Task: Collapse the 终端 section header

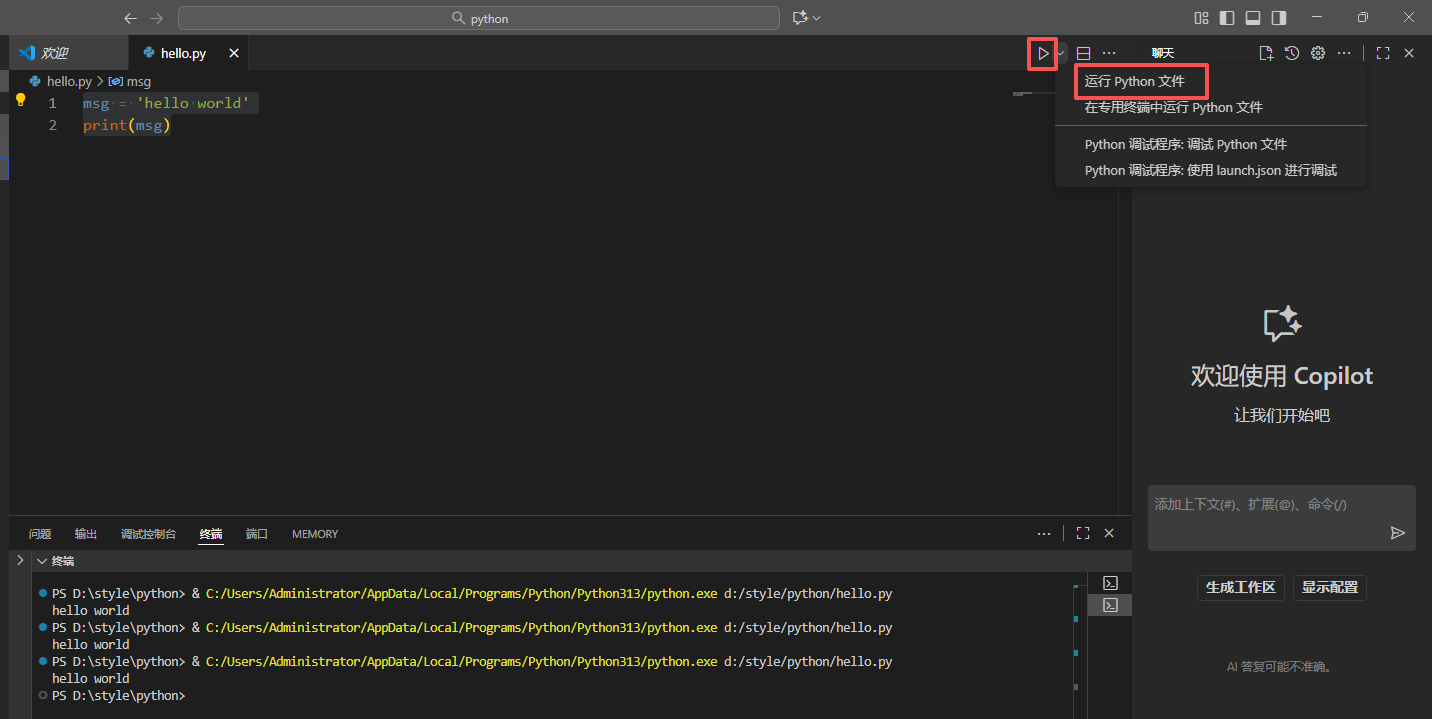Action: tap(581, 561)
